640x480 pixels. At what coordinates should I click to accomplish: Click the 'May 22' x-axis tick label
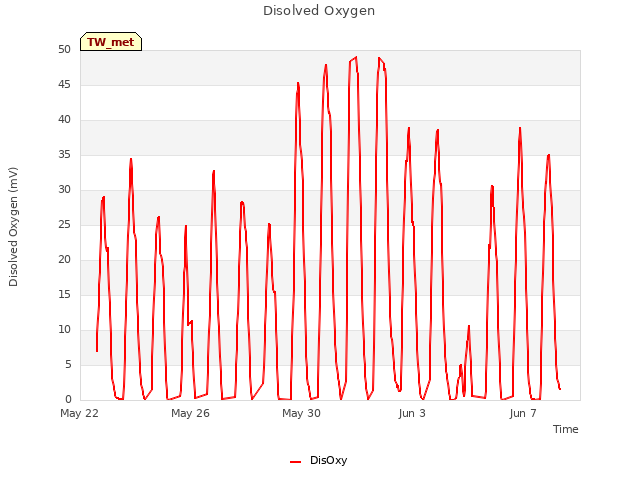(x=80, y=413)
